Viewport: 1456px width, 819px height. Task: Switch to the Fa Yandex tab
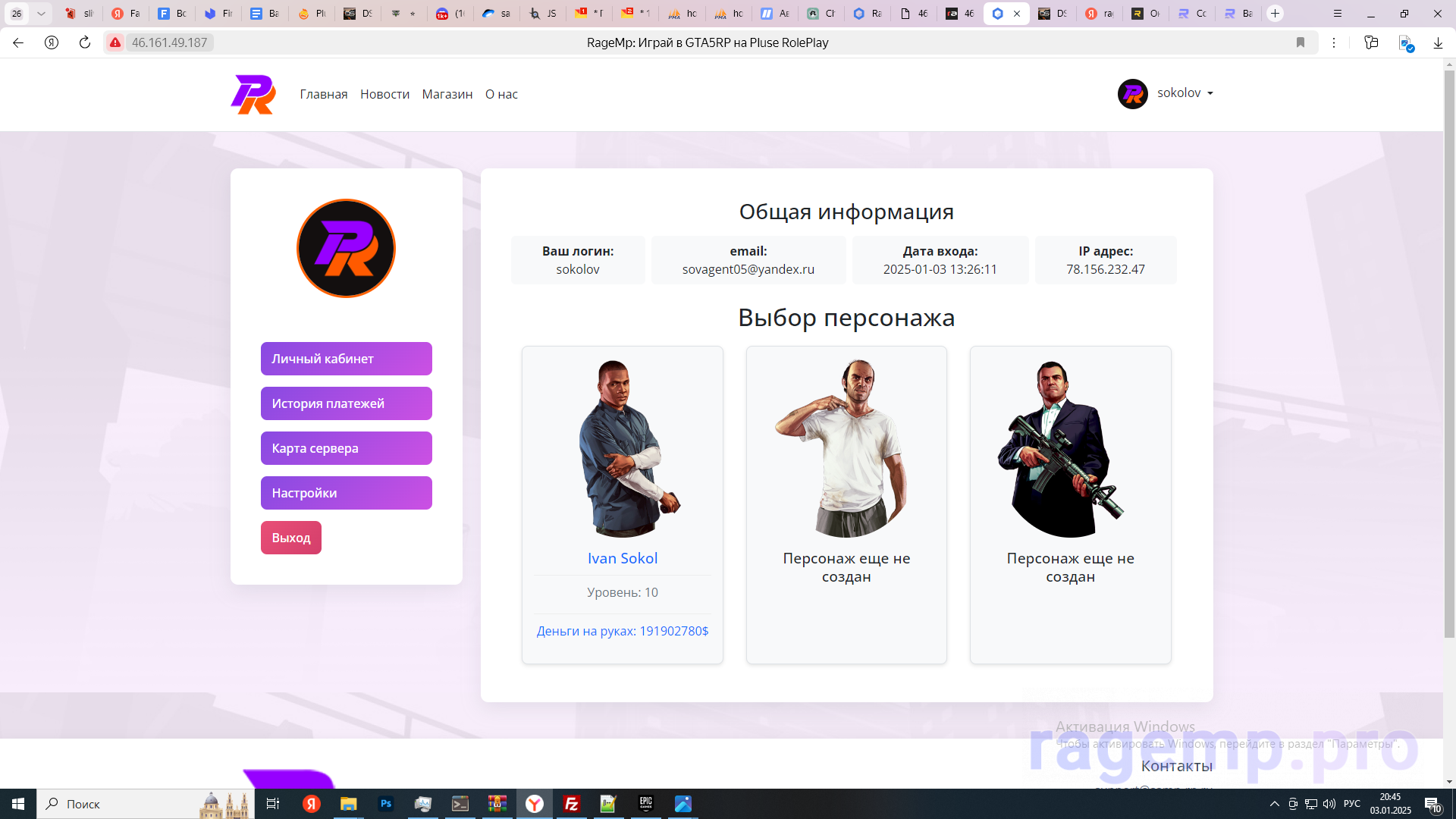click(126, 14)
